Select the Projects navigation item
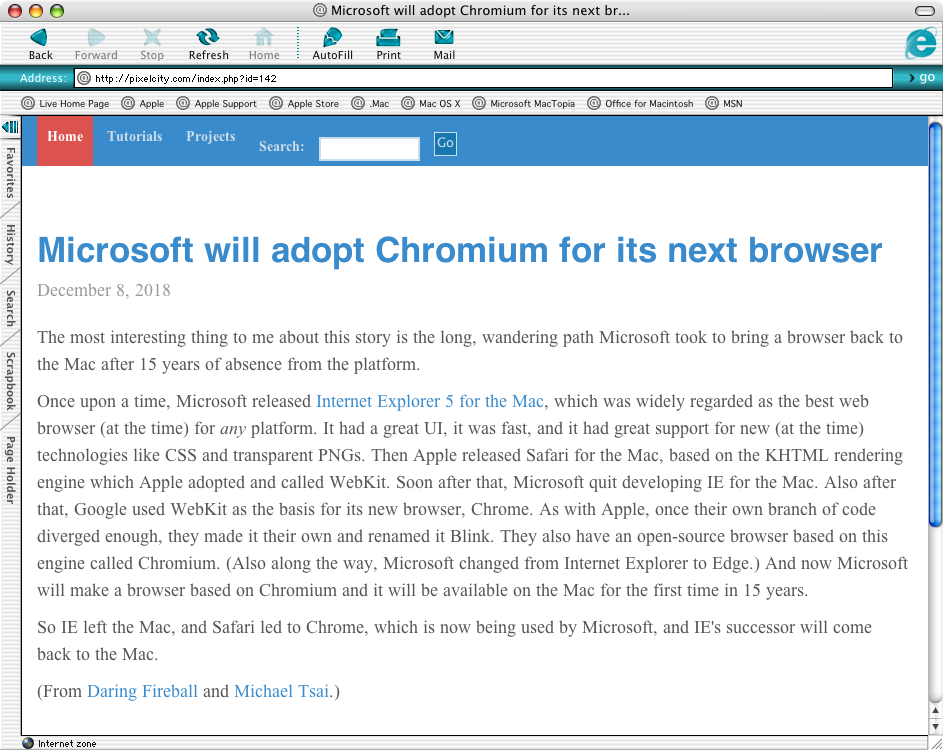Screen dimensions: 943x750 (210, 137)
